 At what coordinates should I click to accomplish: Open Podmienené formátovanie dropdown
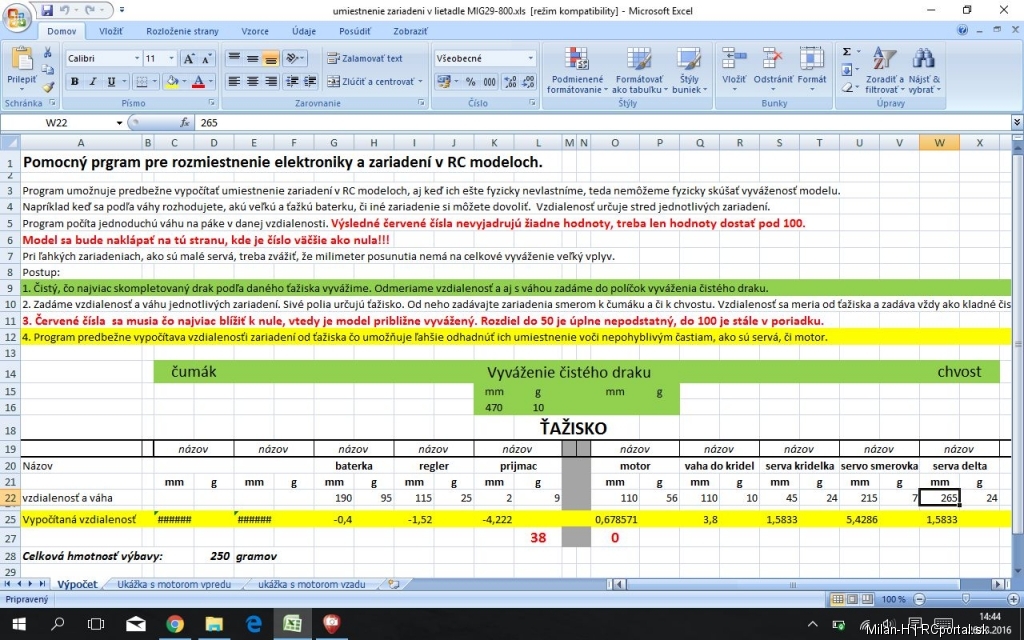[577, 71]
